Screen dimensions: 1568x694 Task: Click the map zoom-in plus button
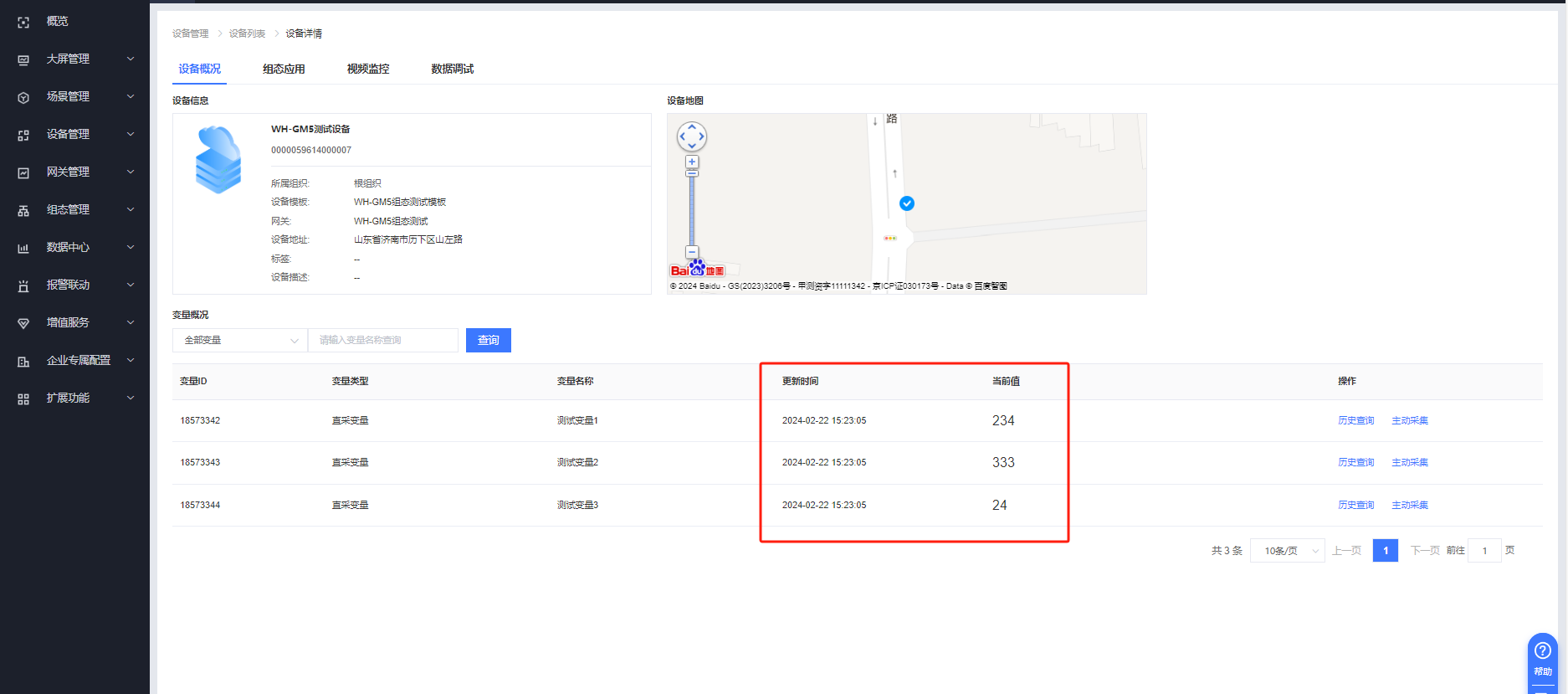[x=692, y=162]
